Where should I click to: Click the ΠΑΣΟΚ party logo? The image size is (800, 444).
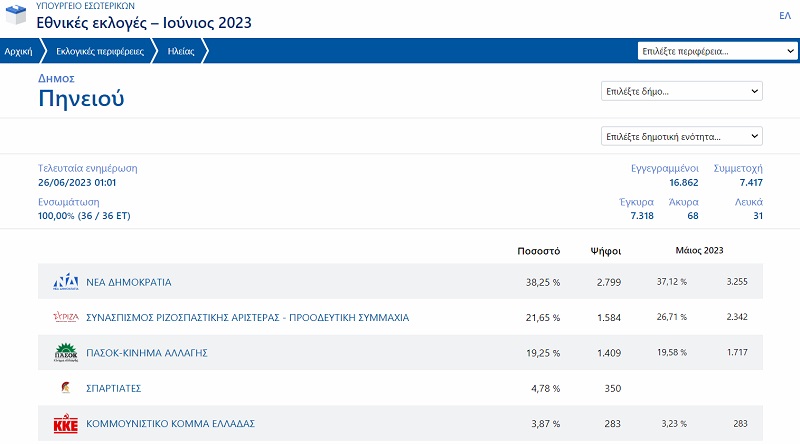[65, 353]
